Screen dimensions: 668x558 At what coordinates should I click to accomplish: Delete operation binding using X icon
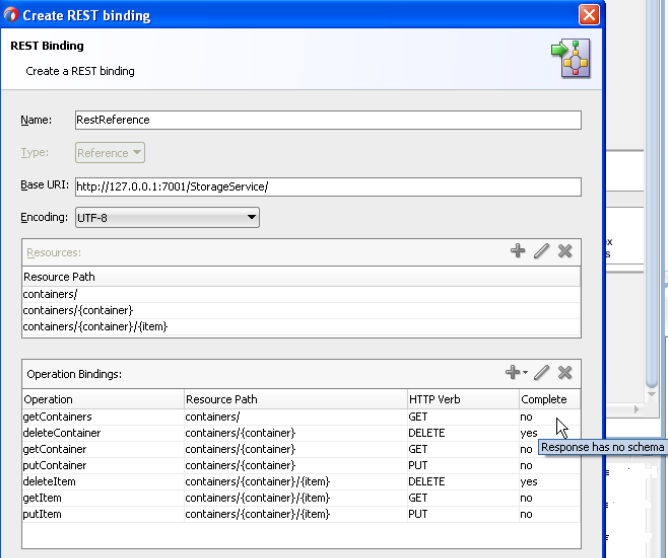pyautogui.click(x=565, y=372)
